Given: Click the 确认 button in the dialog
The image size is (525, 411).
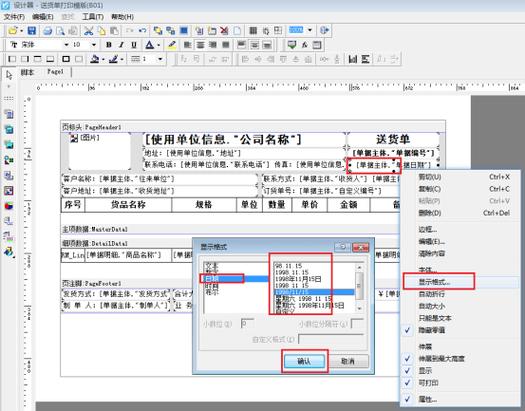Looking at the screenshot, I should coord(304,361).
